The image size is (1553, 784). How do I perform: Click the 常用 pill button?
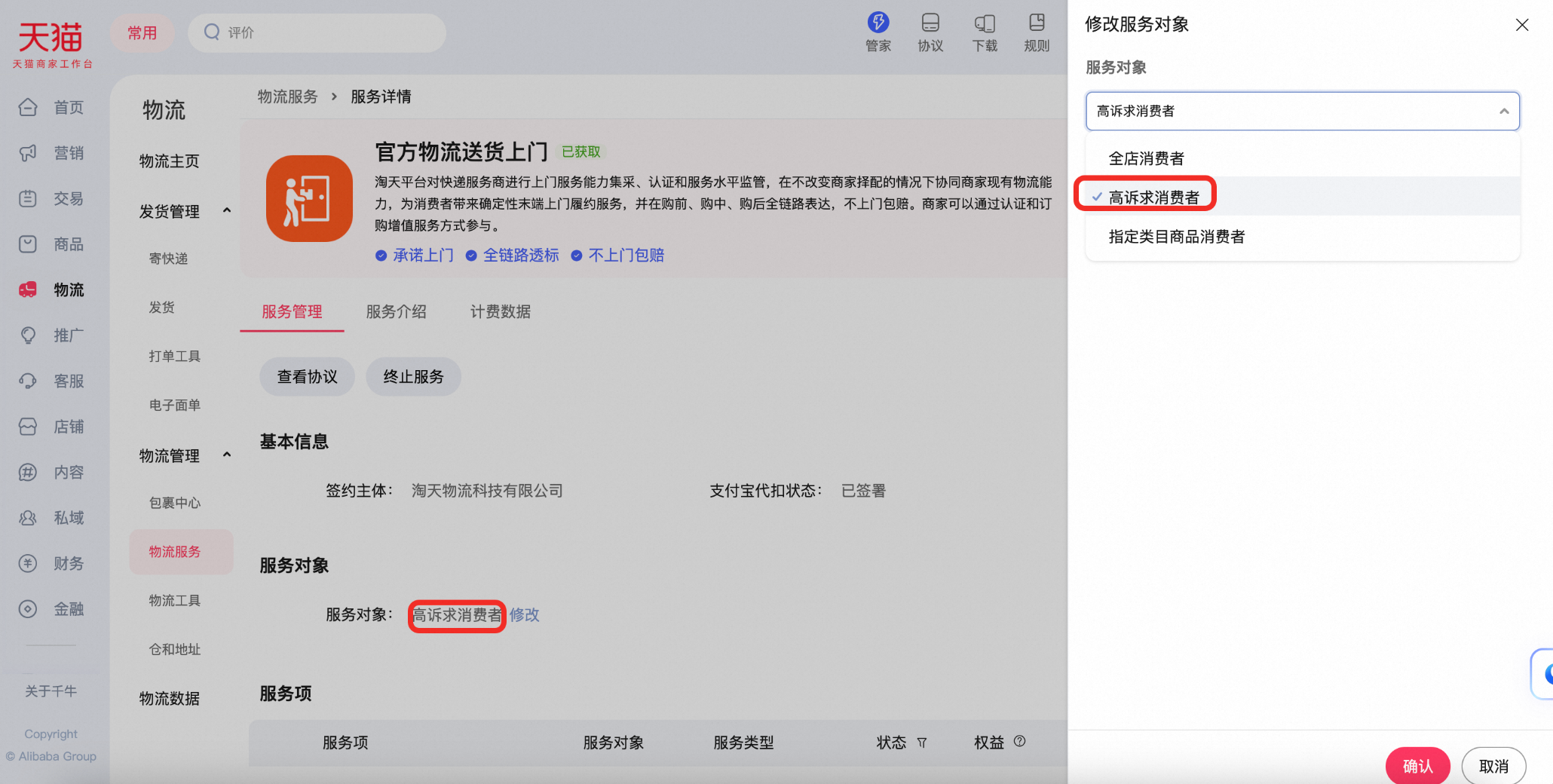142,32
